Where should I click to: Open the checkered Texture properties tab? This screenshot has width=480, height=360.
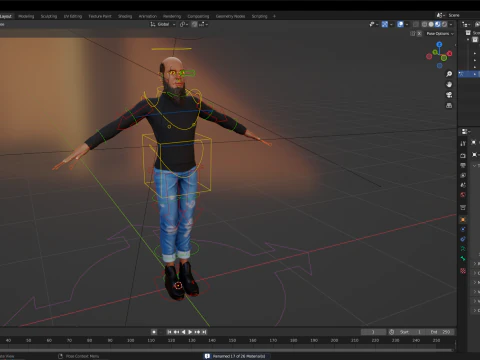coord(463,271)
